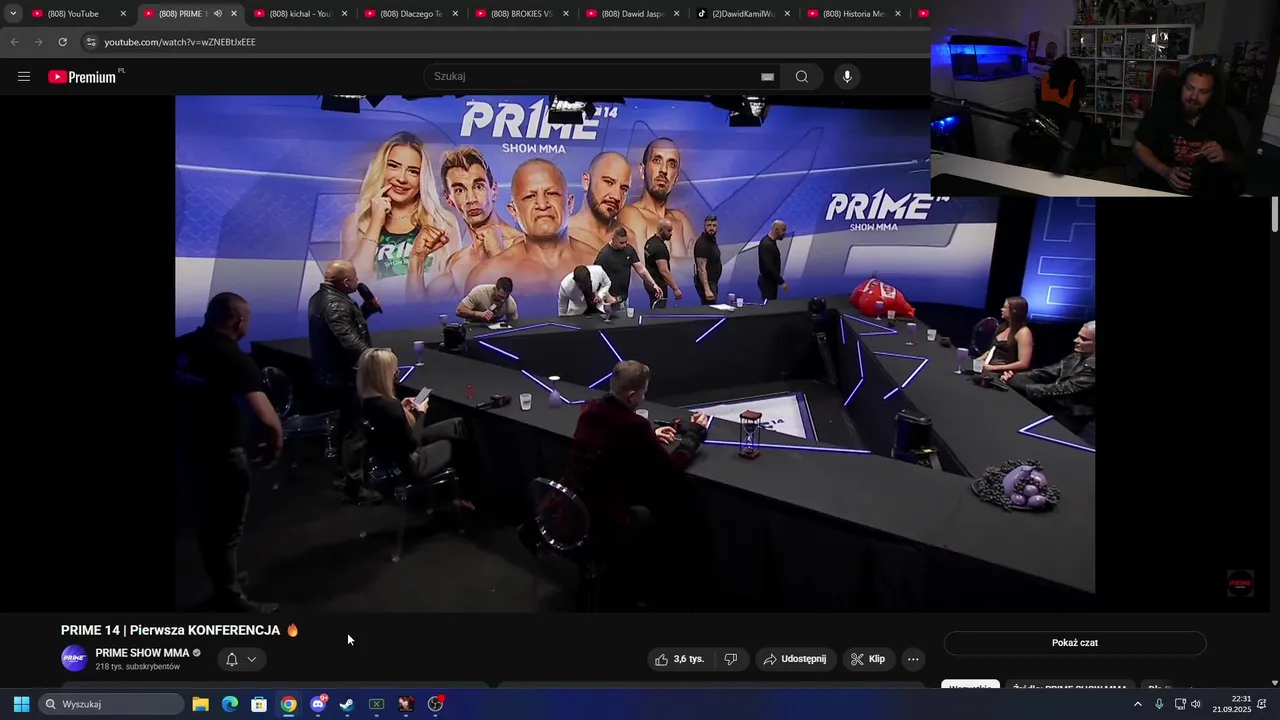1280x720 pixels.
Task: Click the Wyszukaj taskbar search box
Action: tap(112, 704)
